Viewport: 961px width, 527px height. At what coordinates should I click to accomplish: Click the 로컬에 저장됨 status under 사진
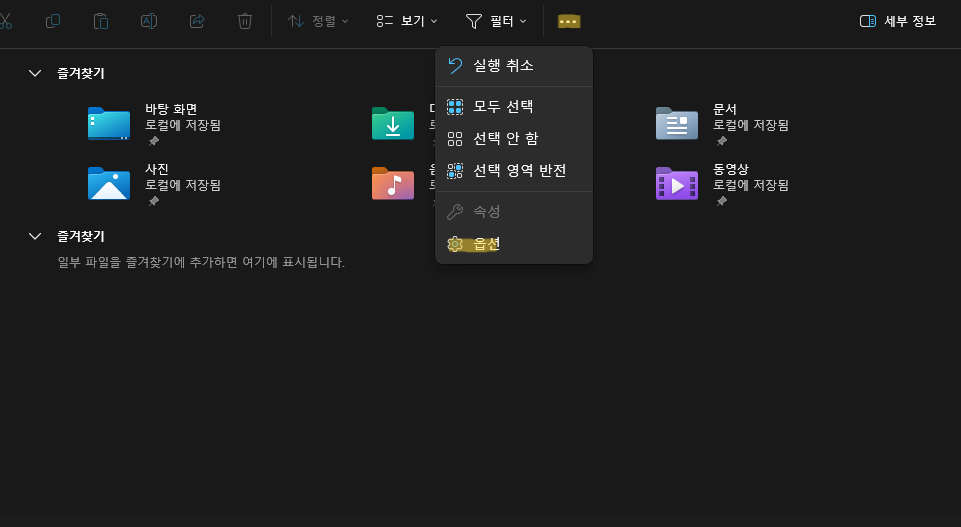point(183,185)
